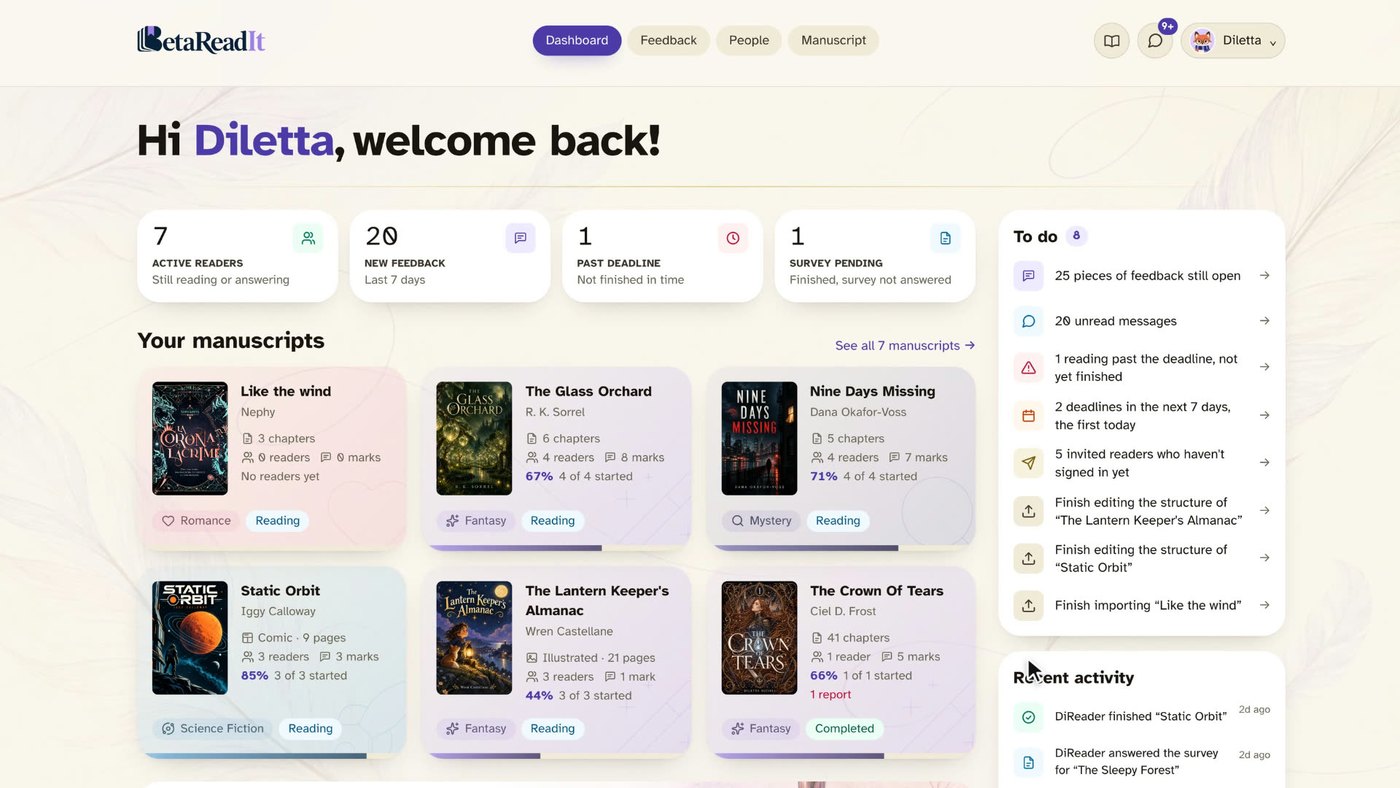Viewport: 1400px width, 788px height.
Task: Click The Crown Of Tears cover thumbnail
Action: pyautogui.click(x=759, y=638)
